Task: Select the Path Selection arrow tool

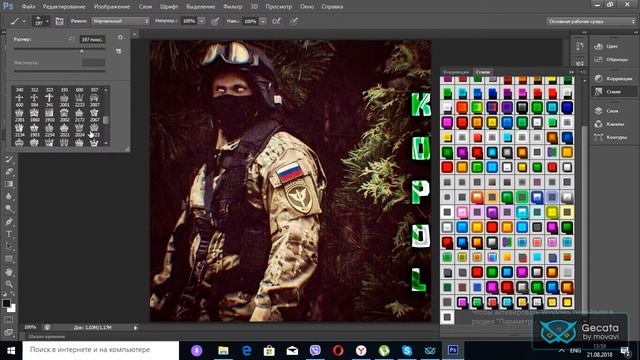Action: point(9,247)
